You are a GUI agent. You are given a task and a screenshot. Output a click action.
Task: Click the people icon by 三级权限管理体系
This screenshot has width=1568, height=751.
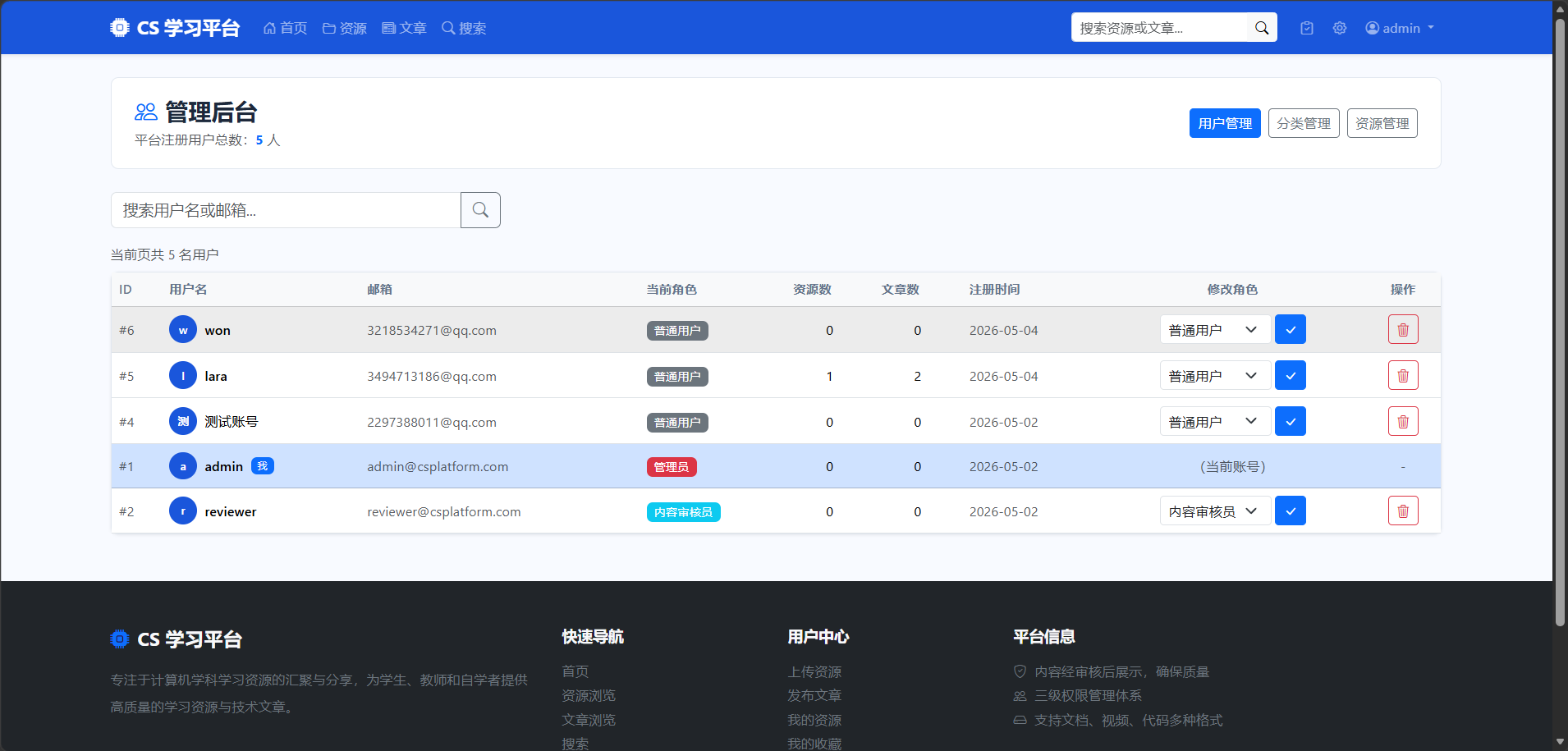(1020, 696)
